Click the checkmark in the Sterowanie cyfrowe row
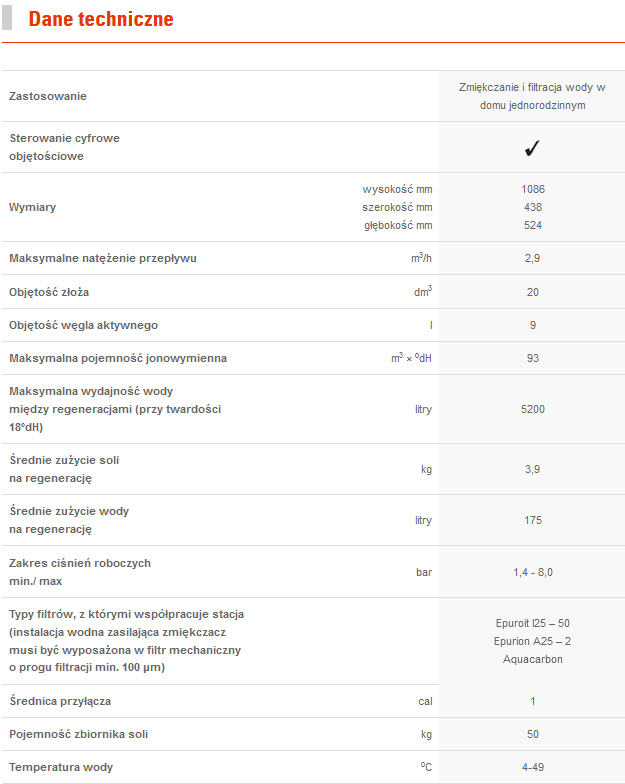The height and width of the screenshot is (784, 625). pyautogui.click(x=532, y=148)
